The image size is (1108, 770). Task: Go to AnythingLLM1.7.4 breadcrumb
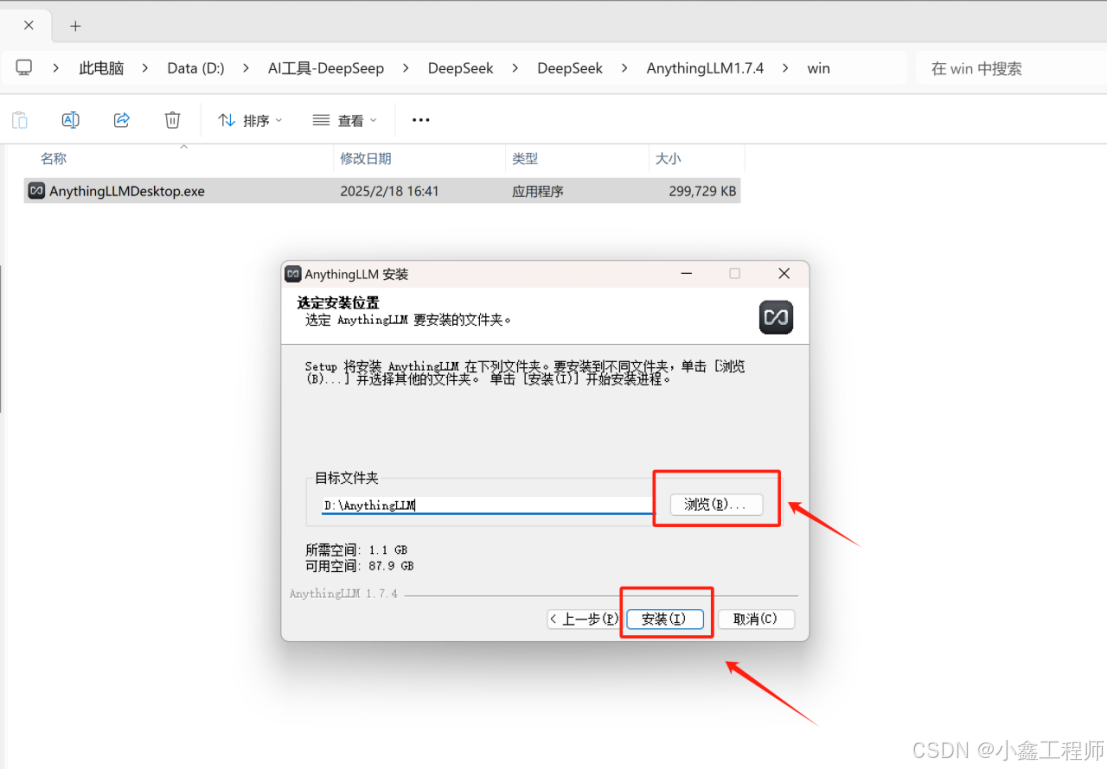click(x=705, y=69)
